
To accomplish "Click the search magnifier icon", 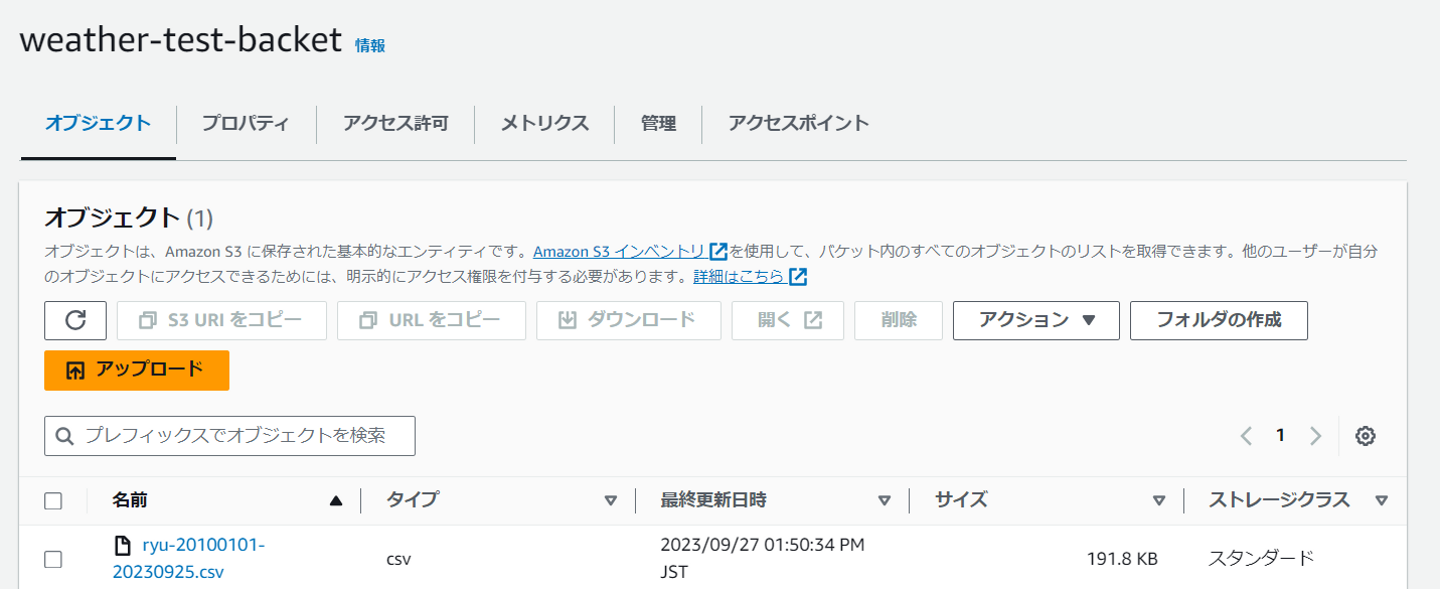I will click(x=65, y=436).
